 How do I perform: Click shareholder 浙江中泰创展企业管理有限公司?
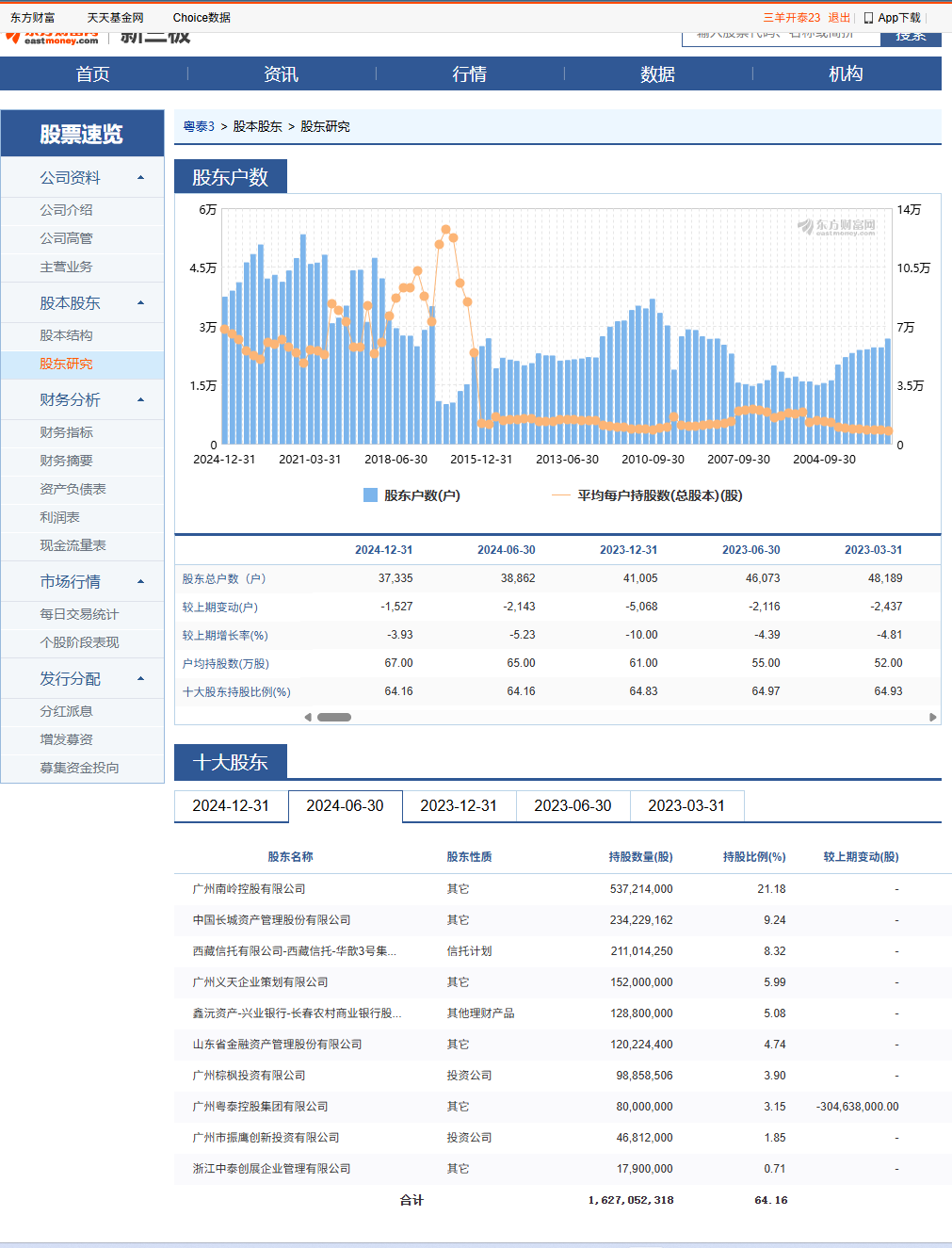(x=271, y=1169)
